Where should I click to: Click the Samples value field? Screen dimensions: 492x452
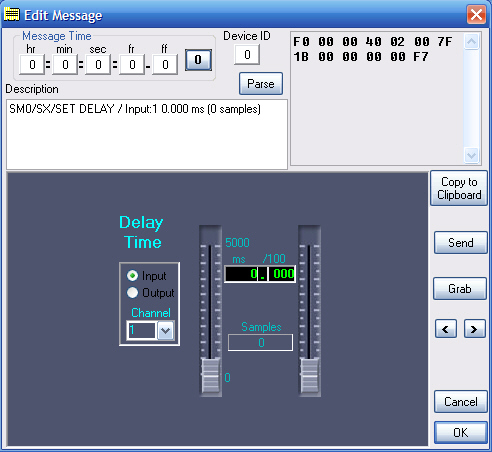[x=260, y=342]
